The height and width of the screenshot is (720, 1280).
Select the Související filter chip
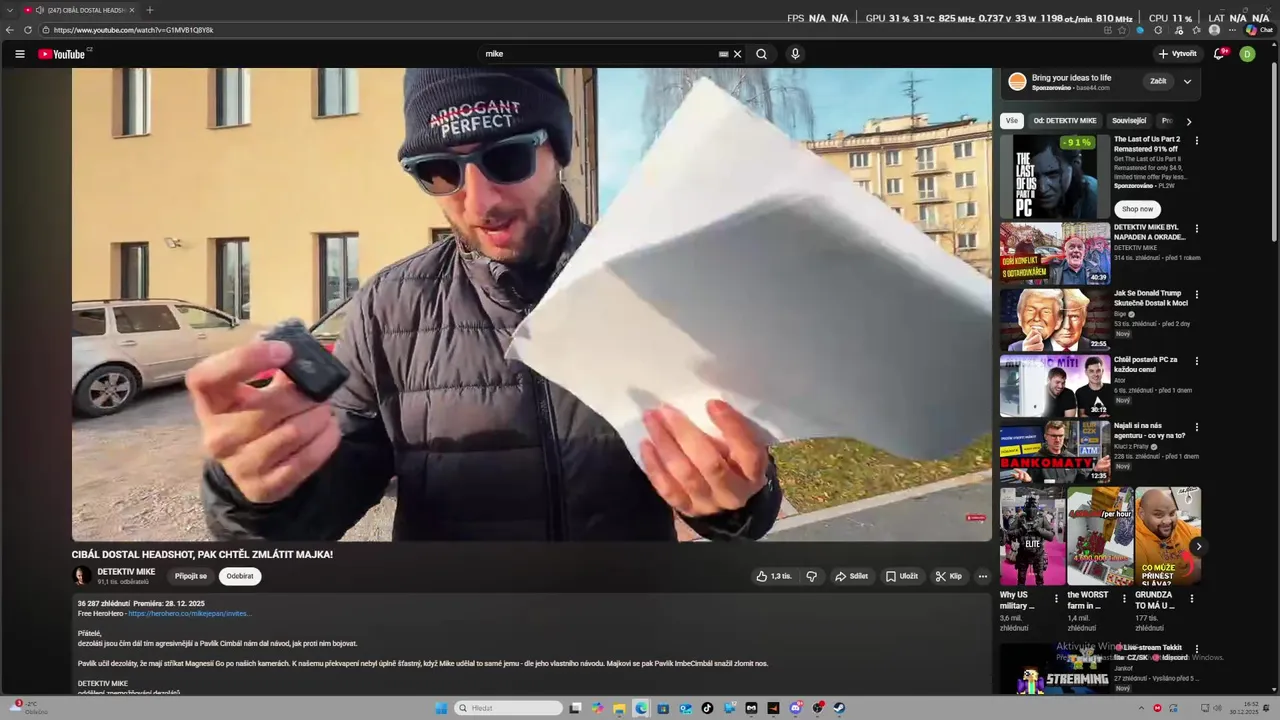[1129, 121]
